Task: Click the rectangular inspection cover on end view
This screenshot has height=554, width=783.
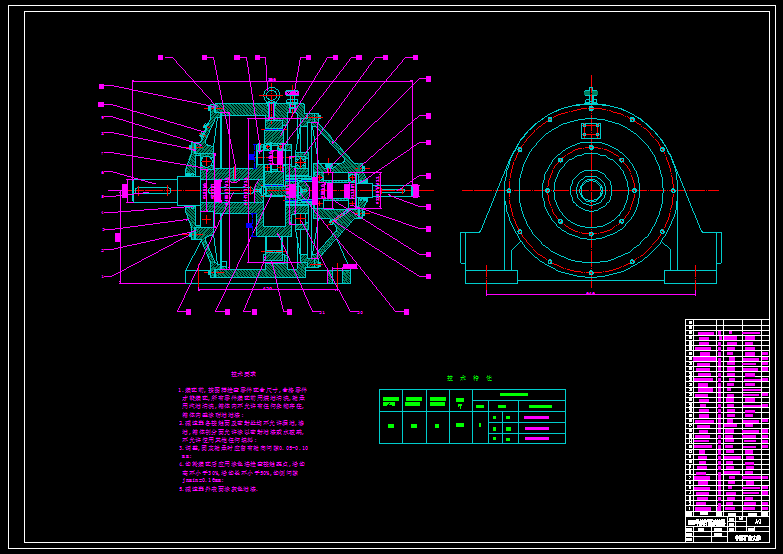Action: pos(591,130)
